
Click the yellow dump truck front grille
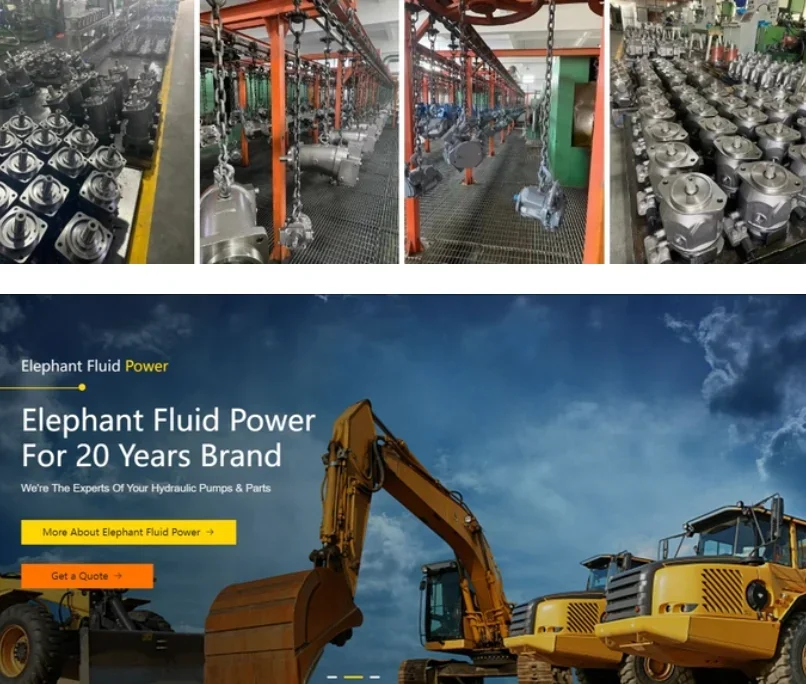721,590
